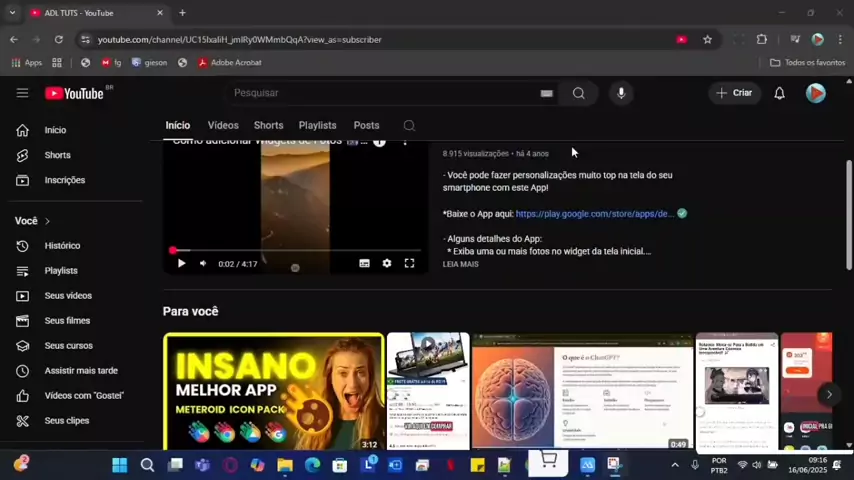
Task: Switch to the Playlists channel tab
Action: pos(317,126)
